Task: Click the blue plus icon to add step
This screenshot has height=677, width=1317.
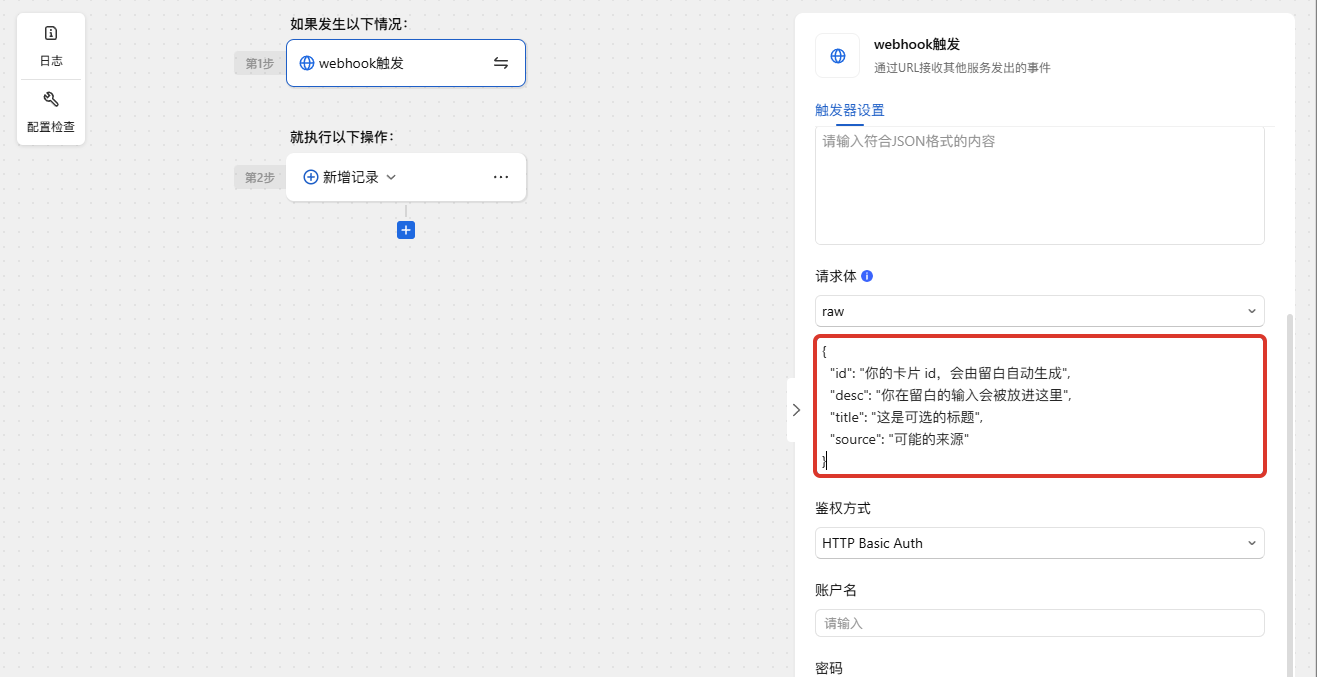Action: click(x=405, y=229)
